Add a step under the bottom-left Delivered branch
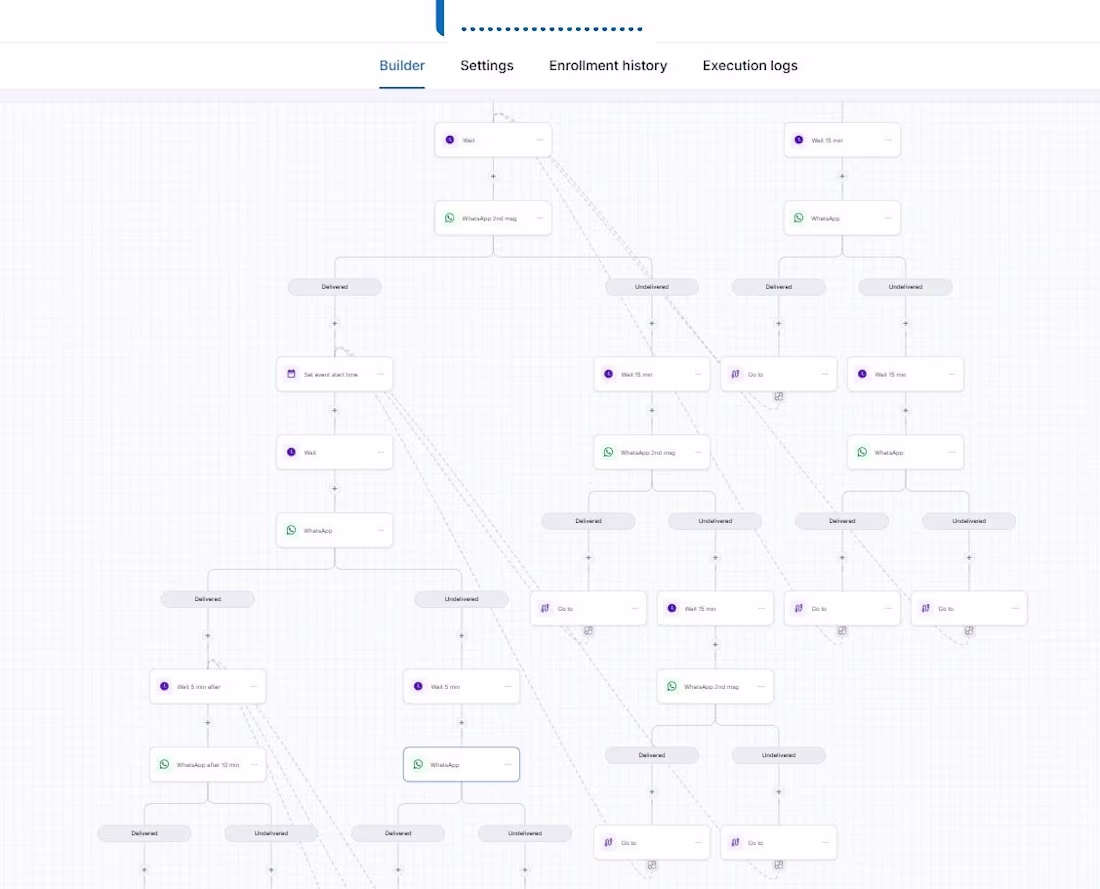This screenshot has height=889, width=1100. click(145, 870)
